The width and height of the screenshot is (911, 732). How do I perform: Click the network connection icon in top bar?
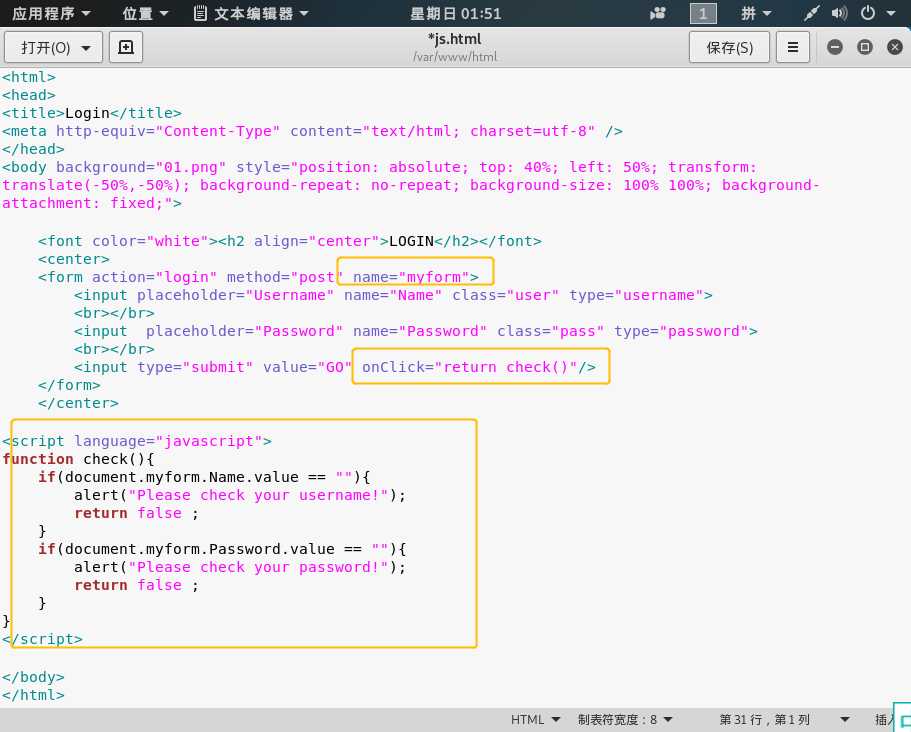[811, 13]
